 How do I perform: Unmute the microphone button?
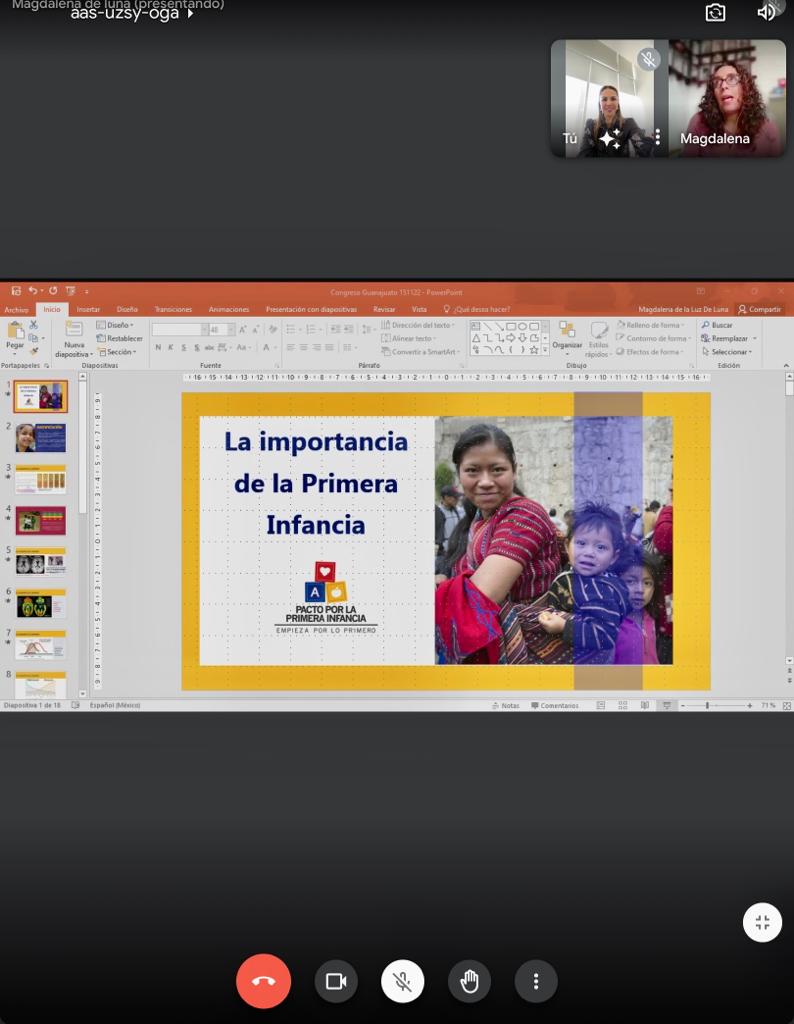click(402, 981)
